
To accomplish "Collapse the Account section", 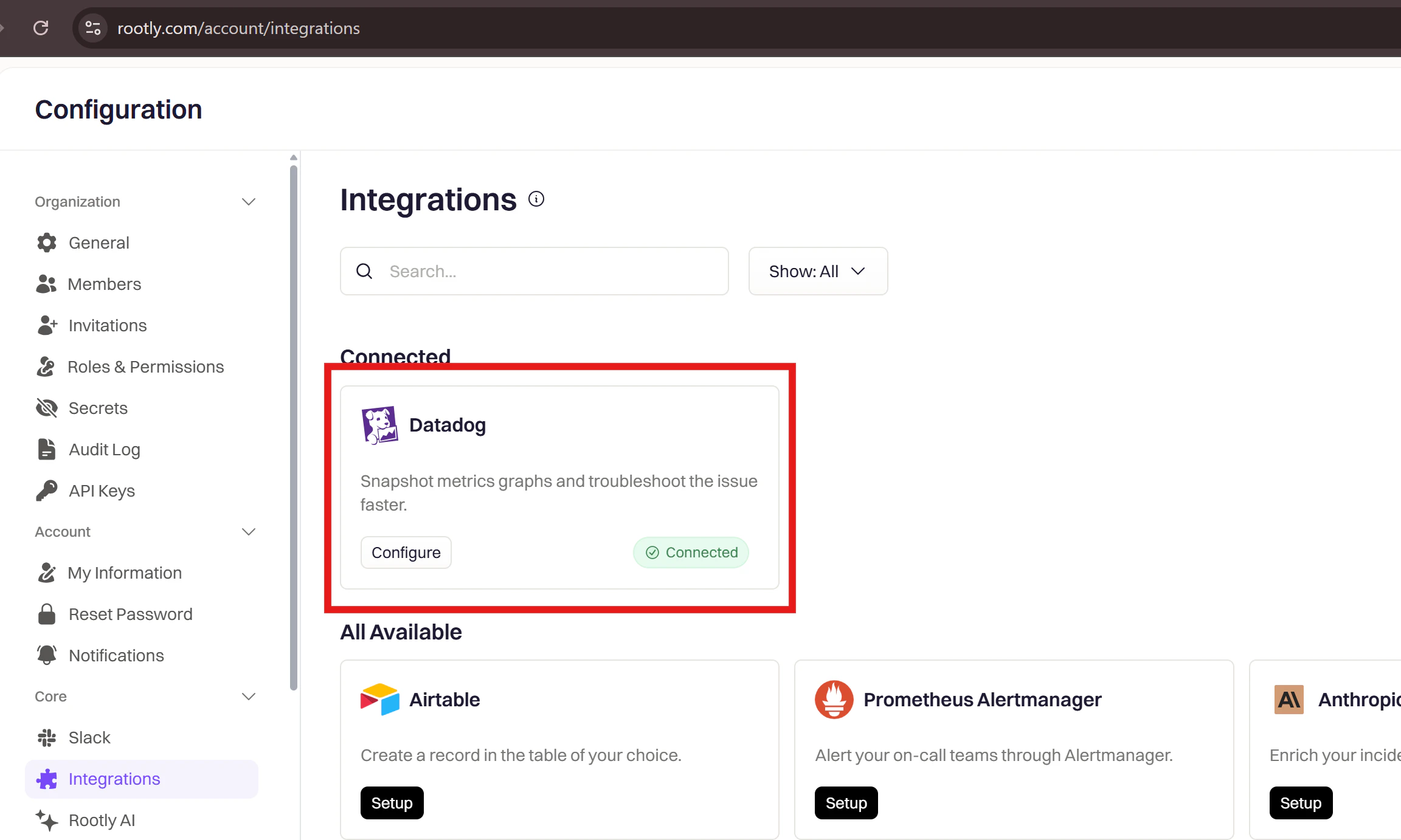I will (248, 531).
